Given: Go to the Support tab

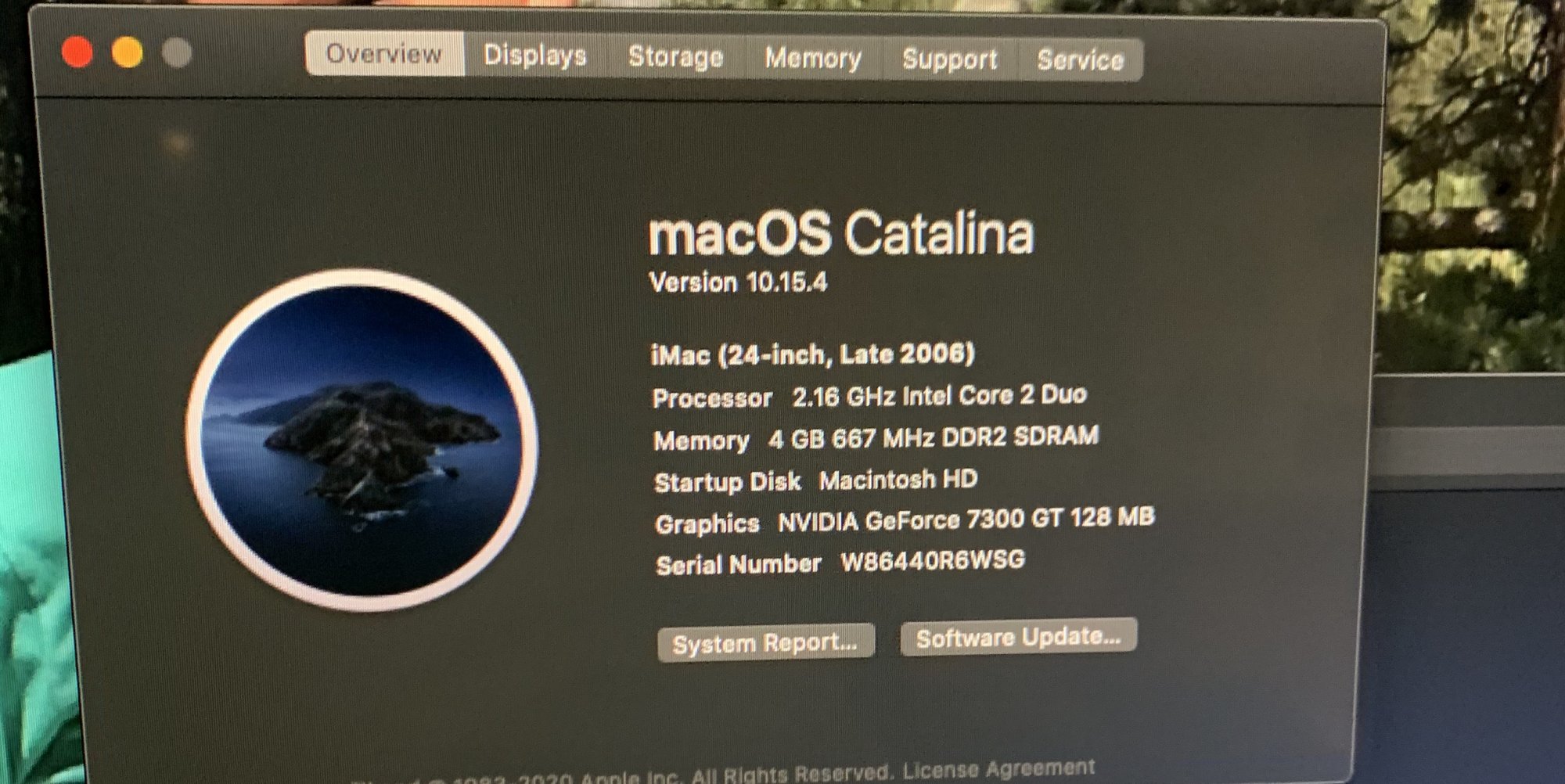Looking at the screenshot, I should point(950,59).
